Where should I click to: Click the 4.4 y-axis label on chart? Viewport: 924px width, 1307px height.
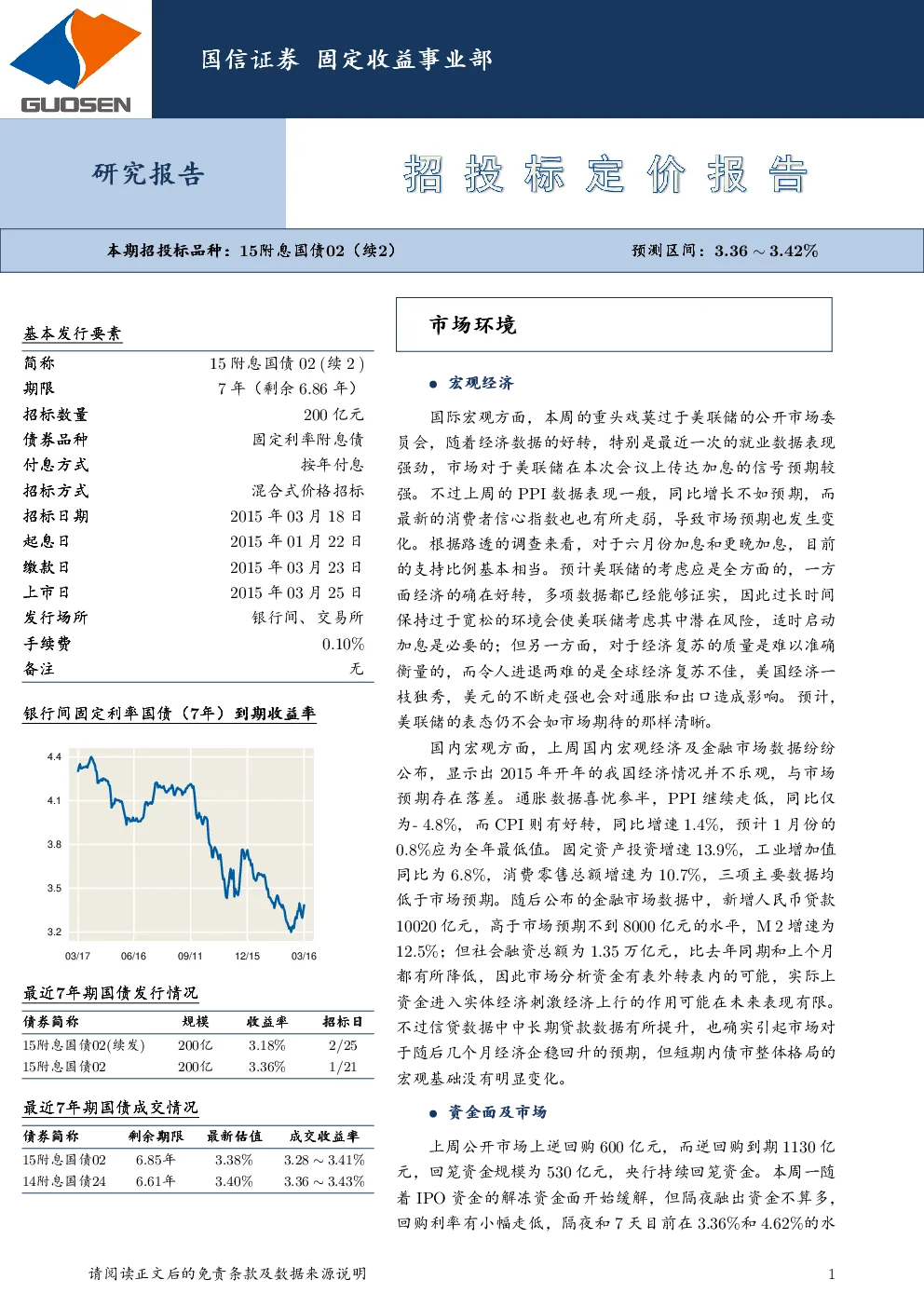54,757
